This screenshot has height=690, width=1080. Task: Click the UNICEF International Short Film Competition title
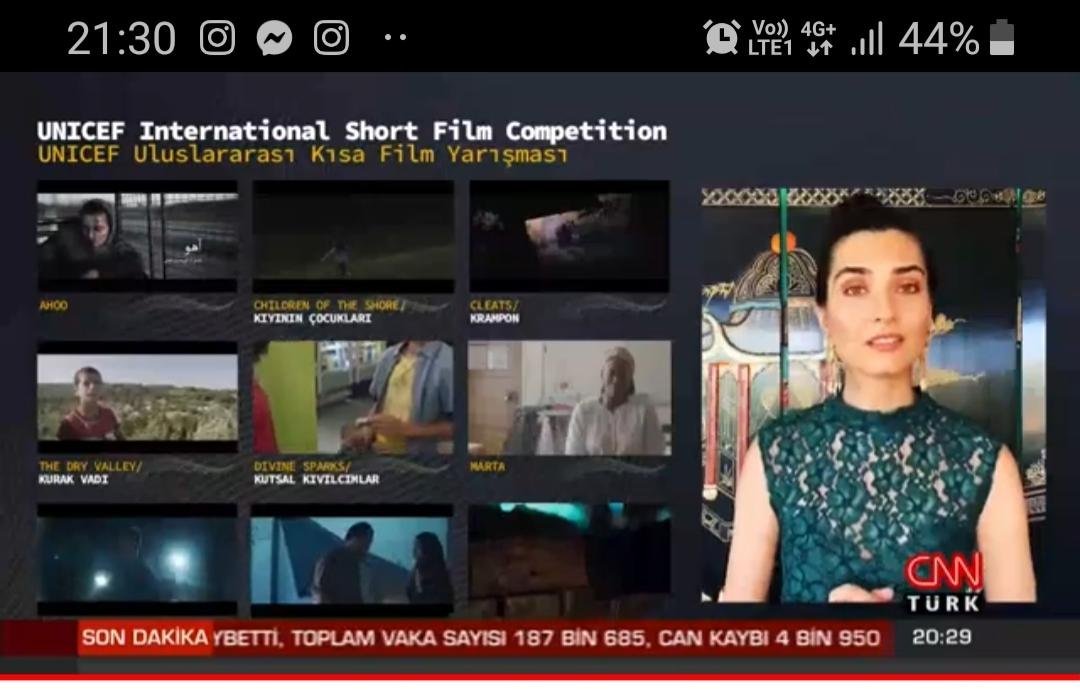pos(351,131)
